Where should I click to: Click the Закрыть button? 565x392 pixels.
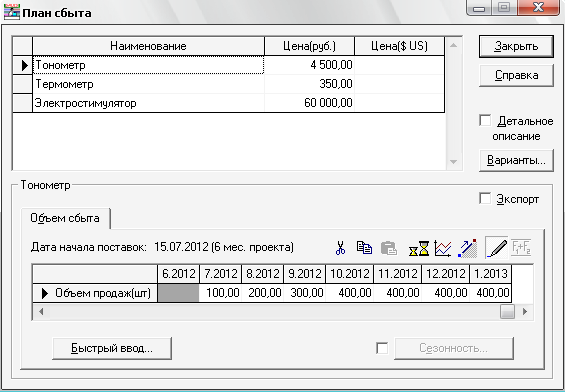coord(516,46)
